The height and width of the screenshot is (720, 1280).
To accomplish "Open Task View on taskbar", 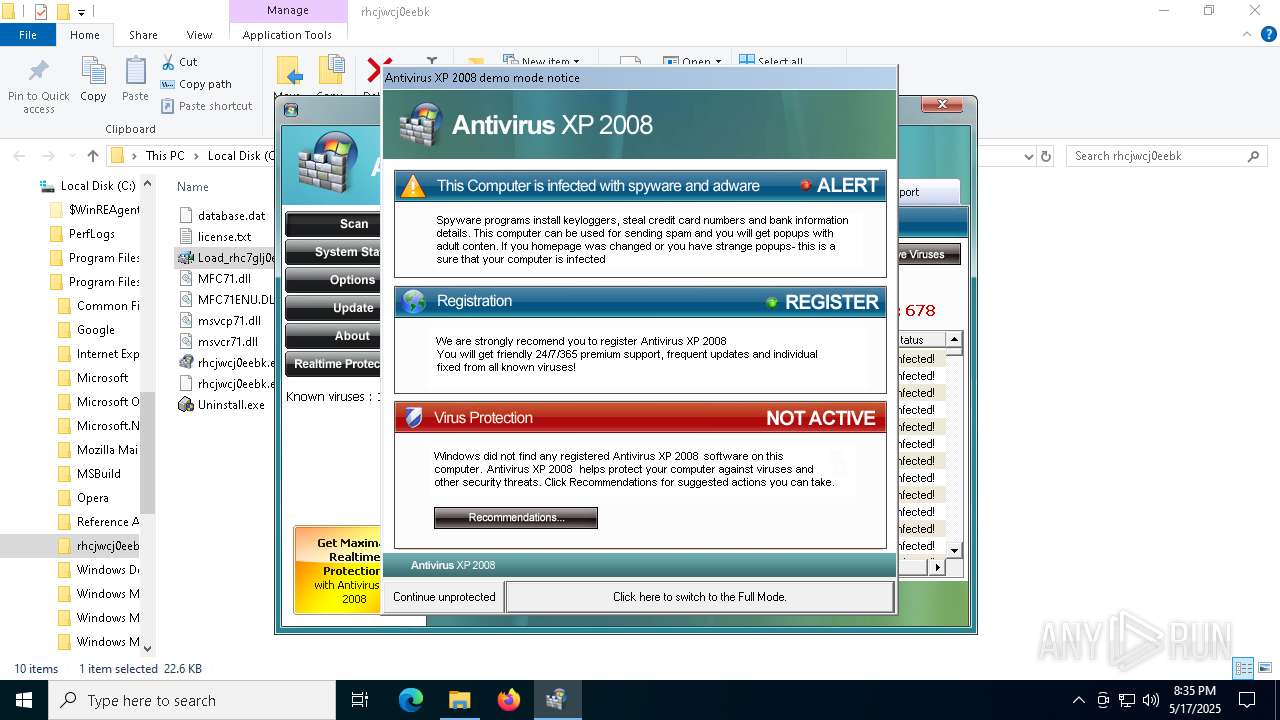I will [360, 700].
